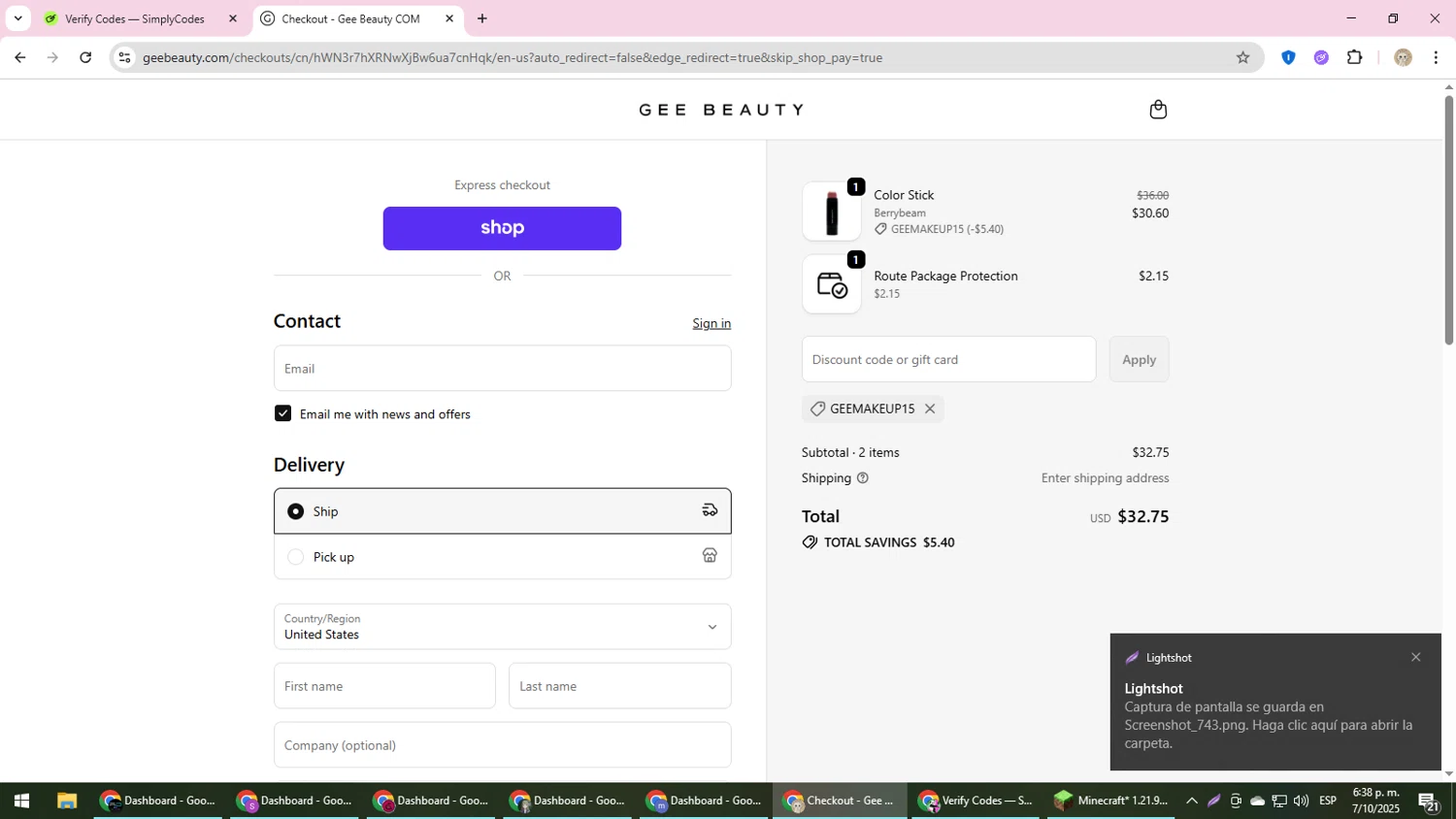The image size is (1456, 819).
Task: Click the total savings tag icon
Action: pos(810,542)
